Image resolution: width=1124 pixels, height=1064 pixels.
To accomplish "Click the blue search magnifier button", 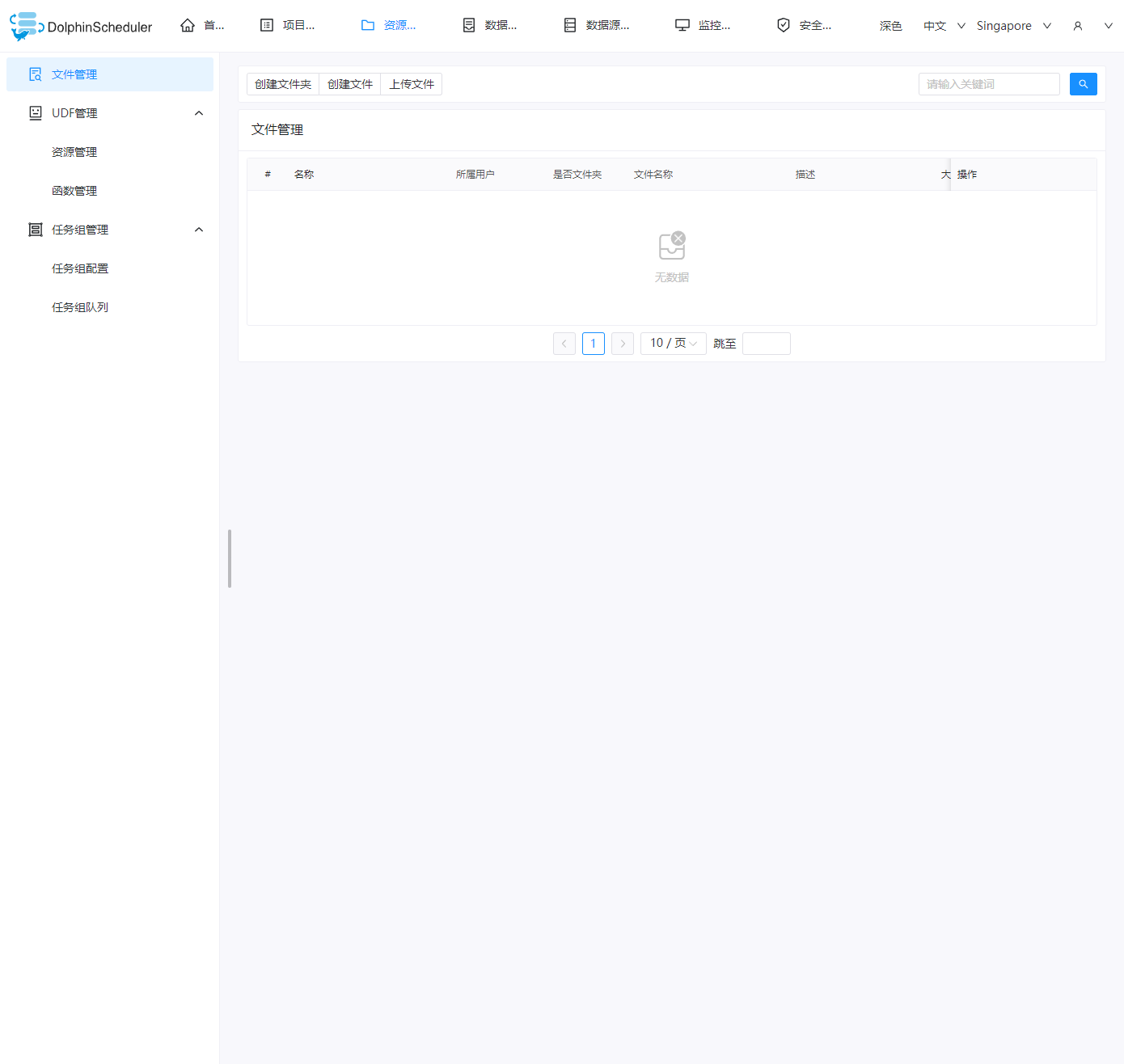I will coord(1084,84).
